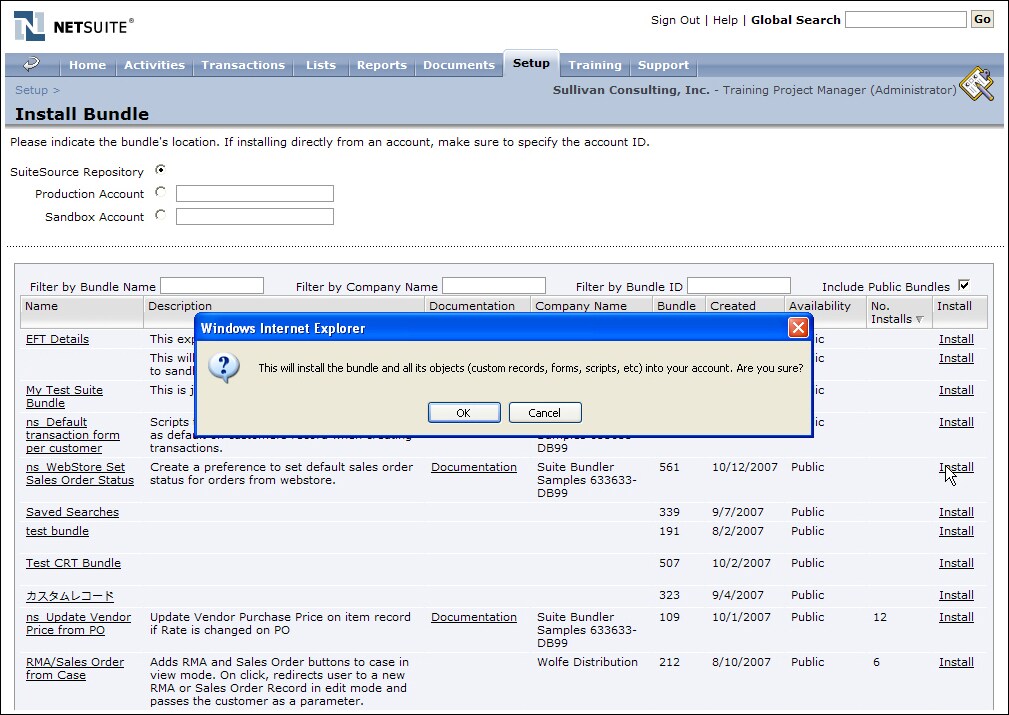The height and width of the screenshot is (715, 1009).
Task: Toggle Include Public Bundles checkbox
Action: click(x=963, y=285)
